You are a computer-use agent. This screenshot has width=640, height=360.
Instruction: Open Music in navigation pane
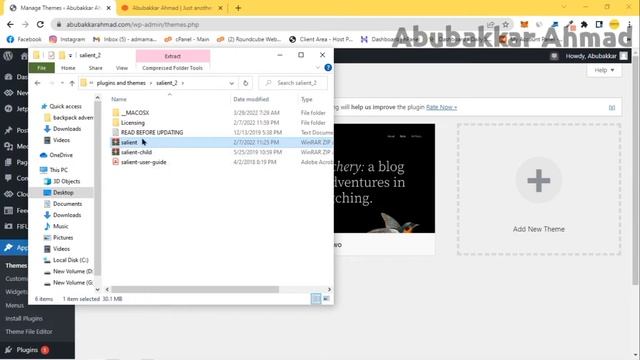point(60,226)
